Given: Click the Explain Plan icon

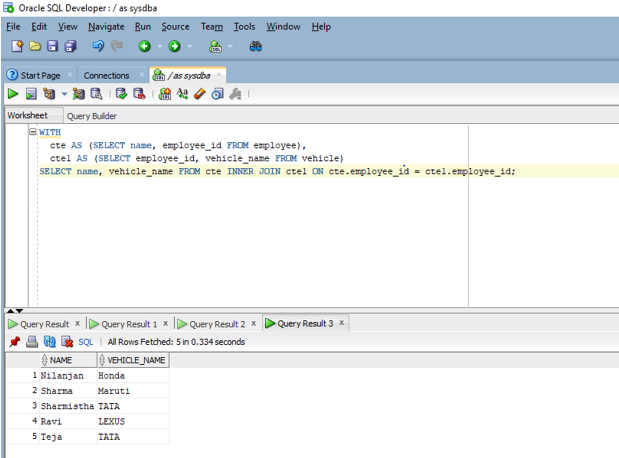Looking at the screenshot, I should coord(49,94).
